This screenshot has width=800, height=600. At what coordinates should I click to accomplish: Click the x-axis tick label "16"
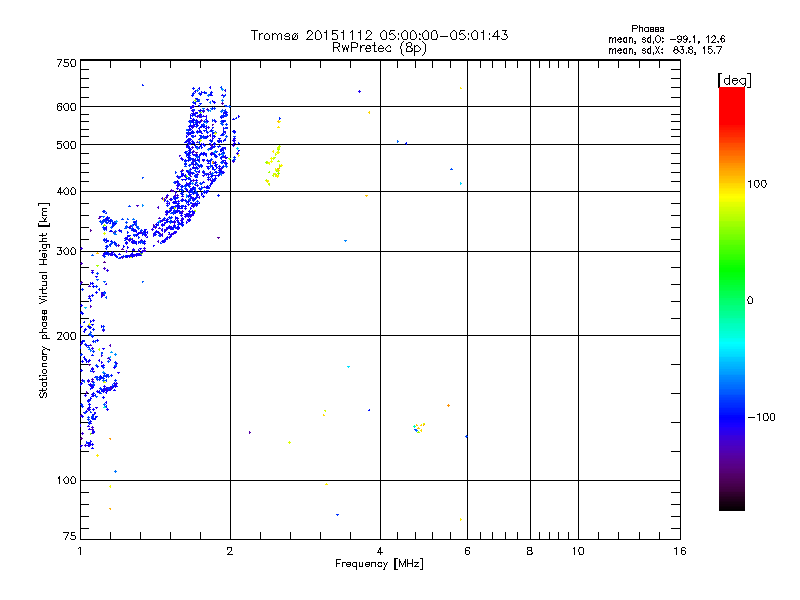click(x=680, y=551)
